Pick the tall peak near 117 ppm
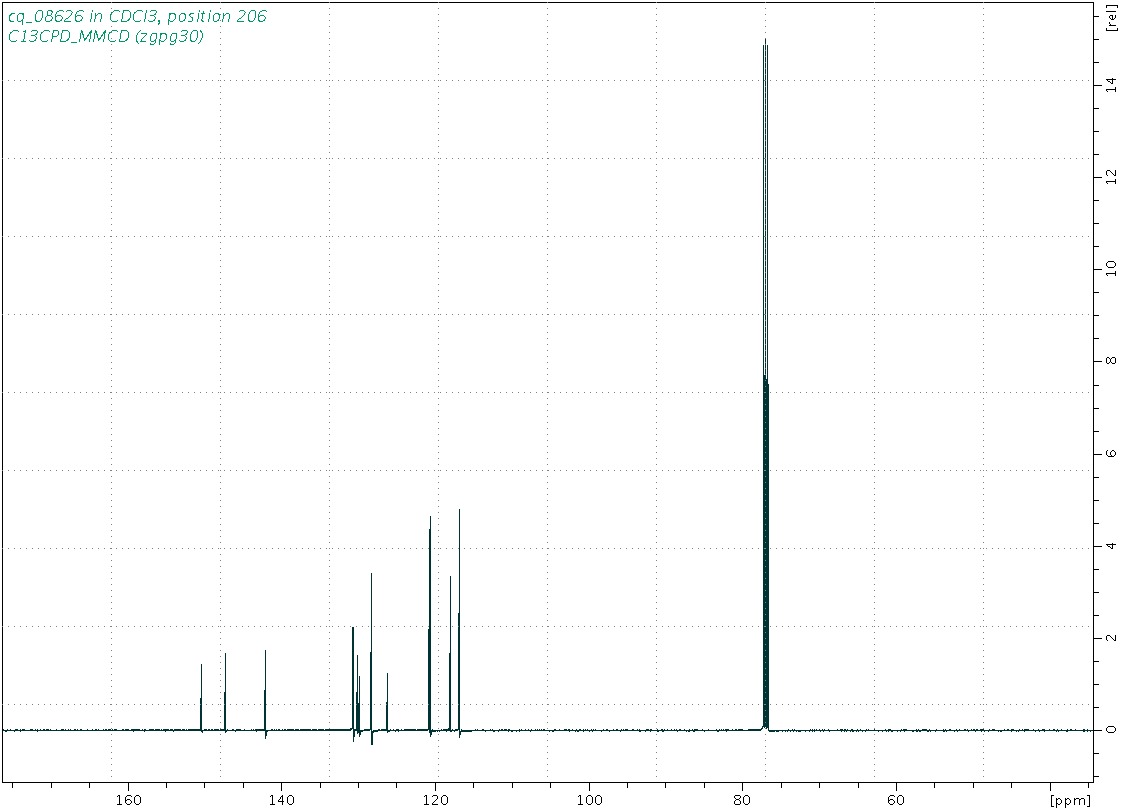 (x=459, y=622)
